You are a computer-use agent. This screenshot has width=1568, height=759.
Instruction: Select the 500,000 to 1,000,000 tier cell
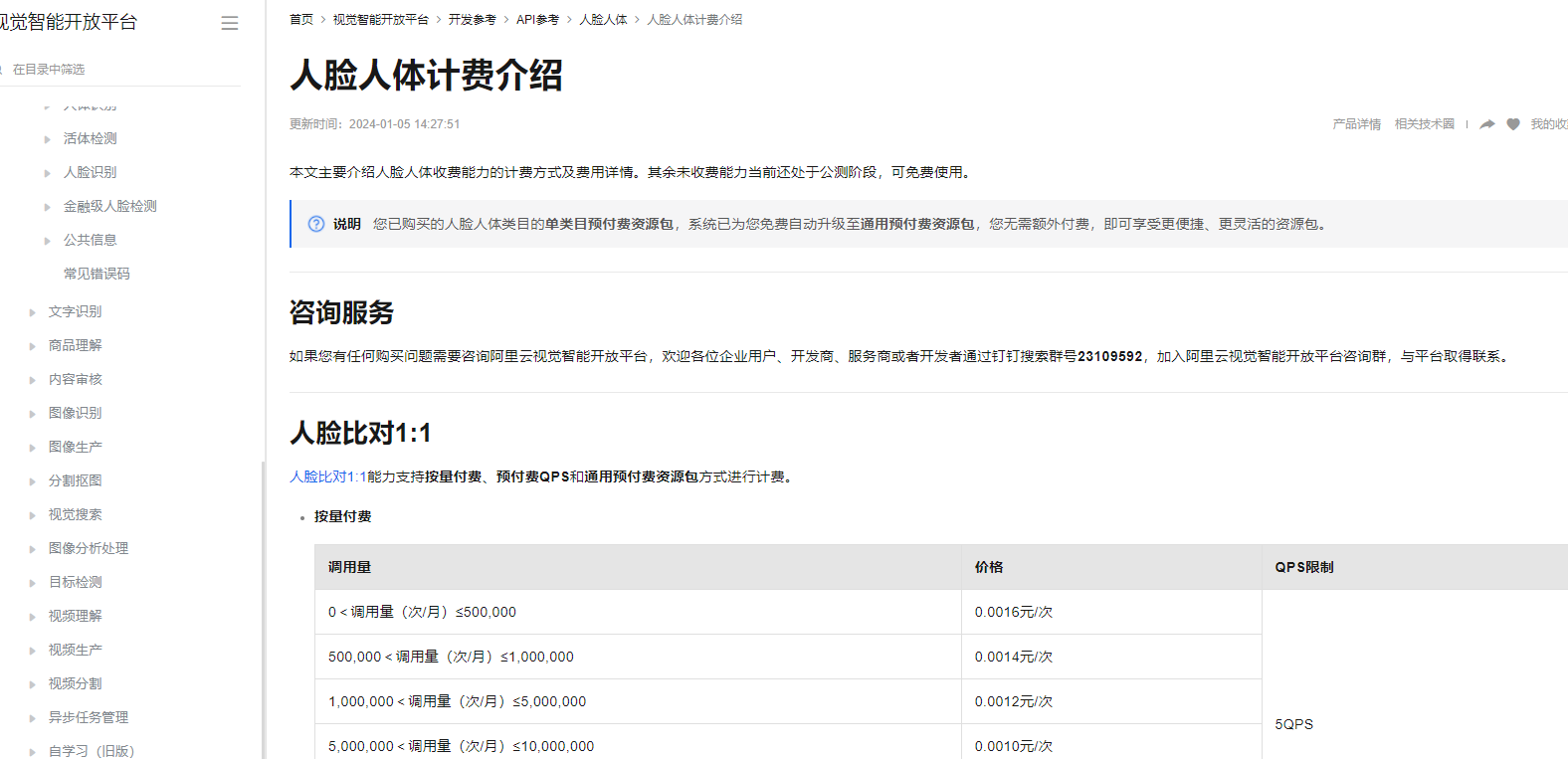[638, 657]
